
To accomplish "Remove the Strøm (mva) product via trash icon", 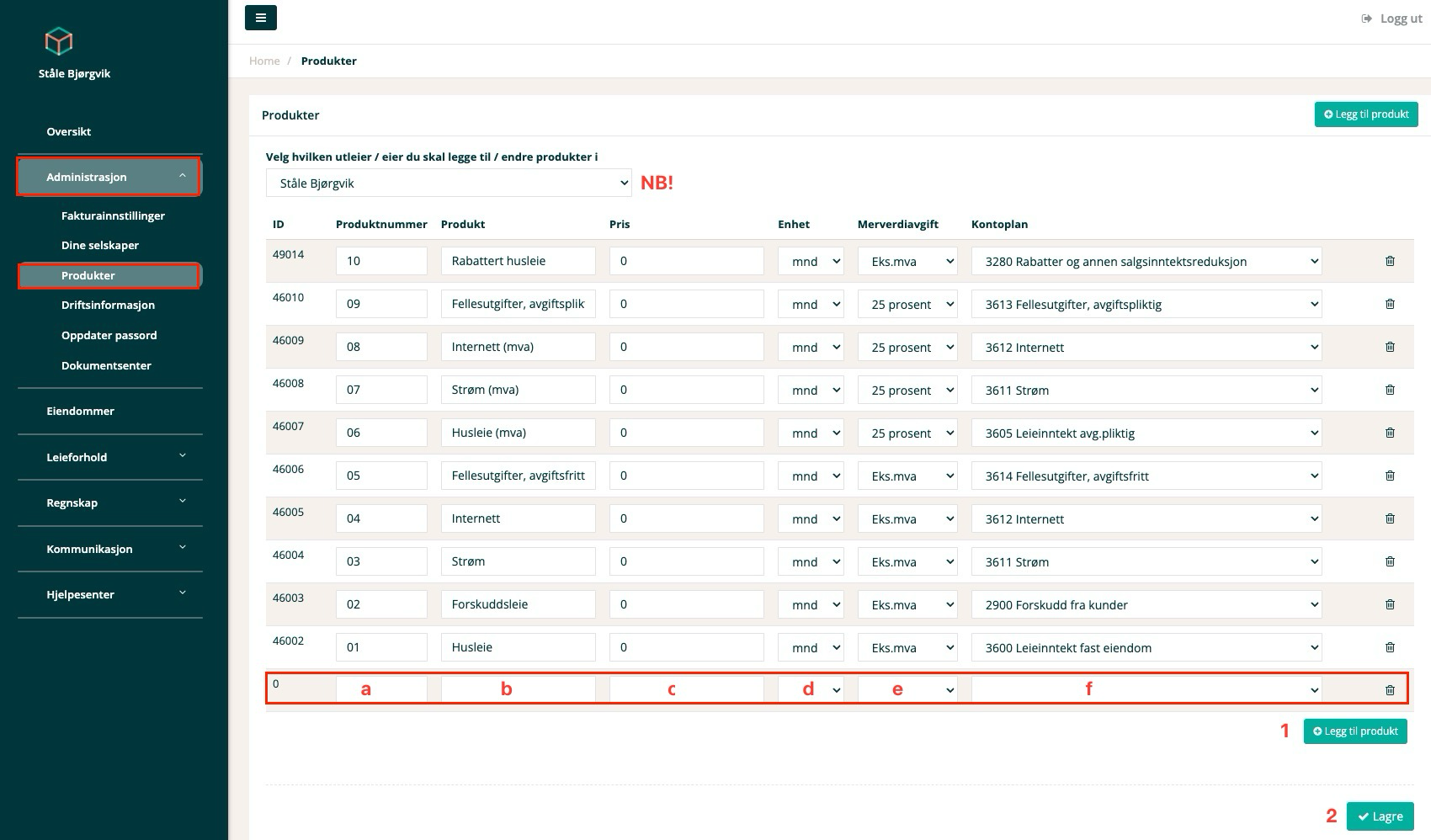I will pyautogui.click(x=1390, y=390).
